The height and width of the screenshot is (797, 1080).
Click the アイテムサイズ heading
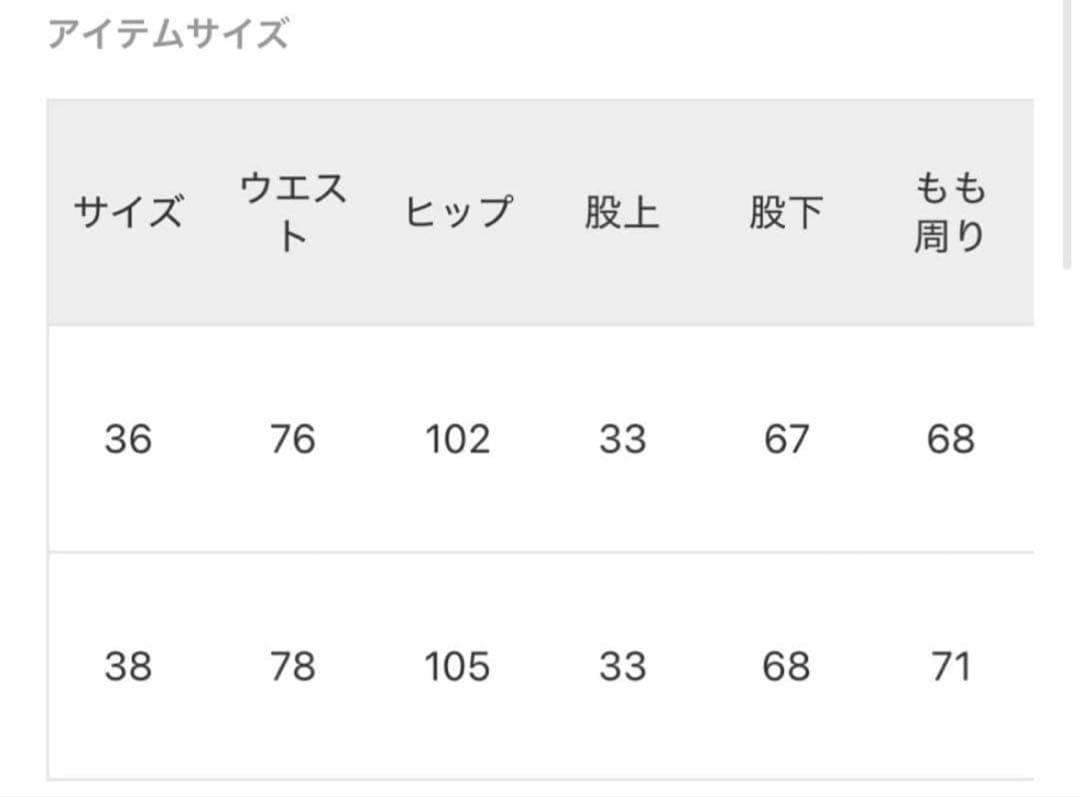167,35
